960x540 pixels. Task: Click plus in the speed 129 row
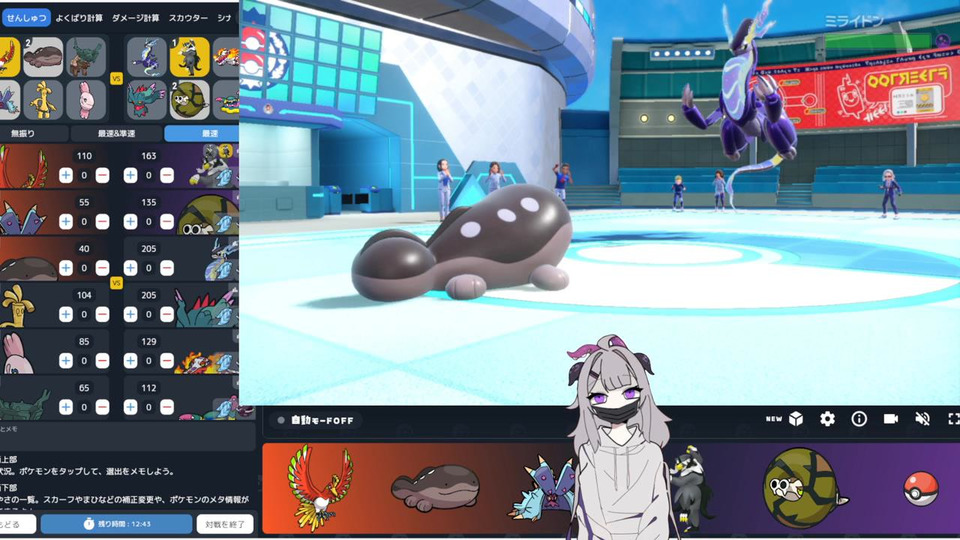130,361
